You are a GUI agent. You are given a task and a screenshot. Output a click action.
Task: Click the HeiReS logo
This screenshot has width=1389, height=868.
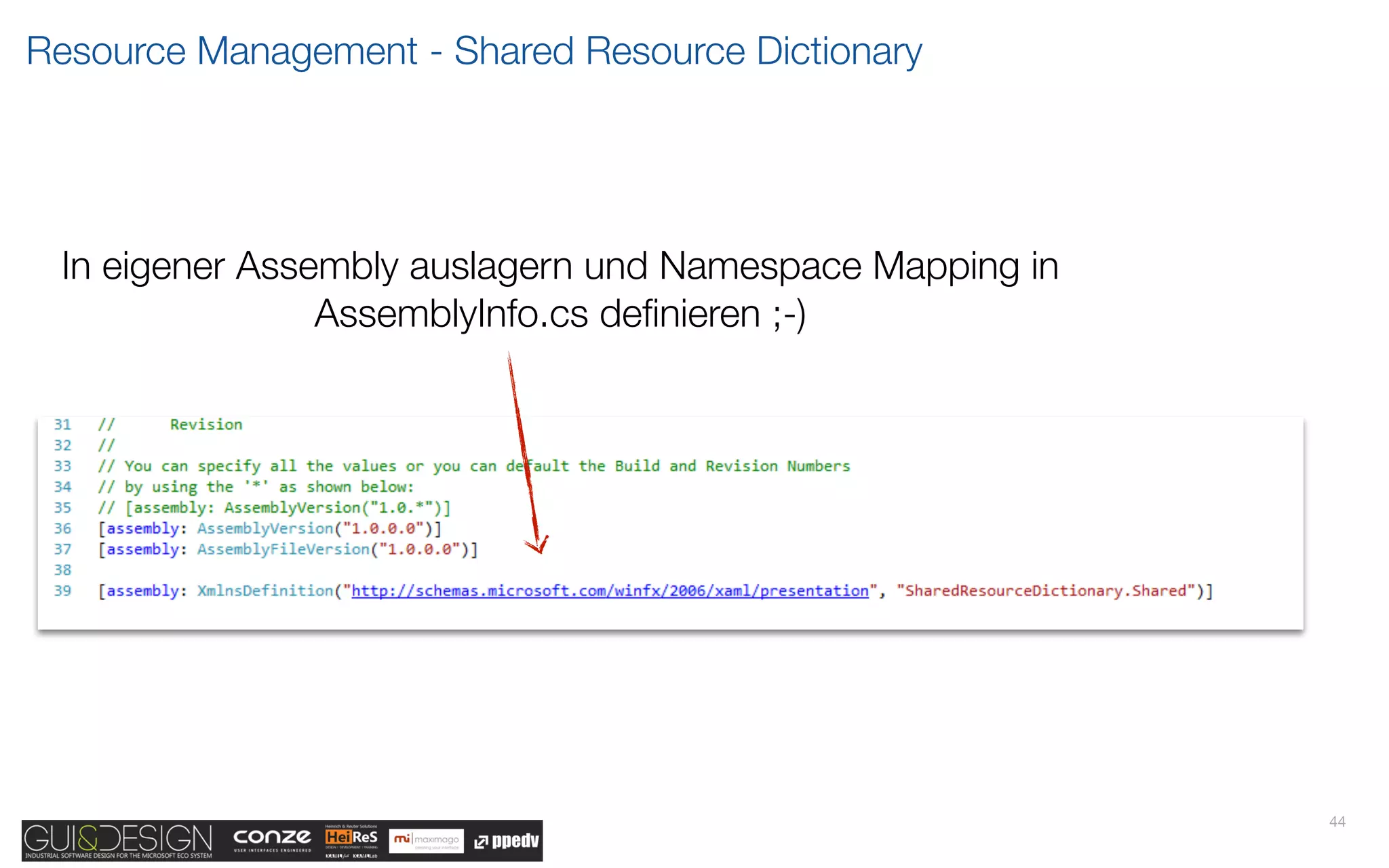[x=351, y=842]
